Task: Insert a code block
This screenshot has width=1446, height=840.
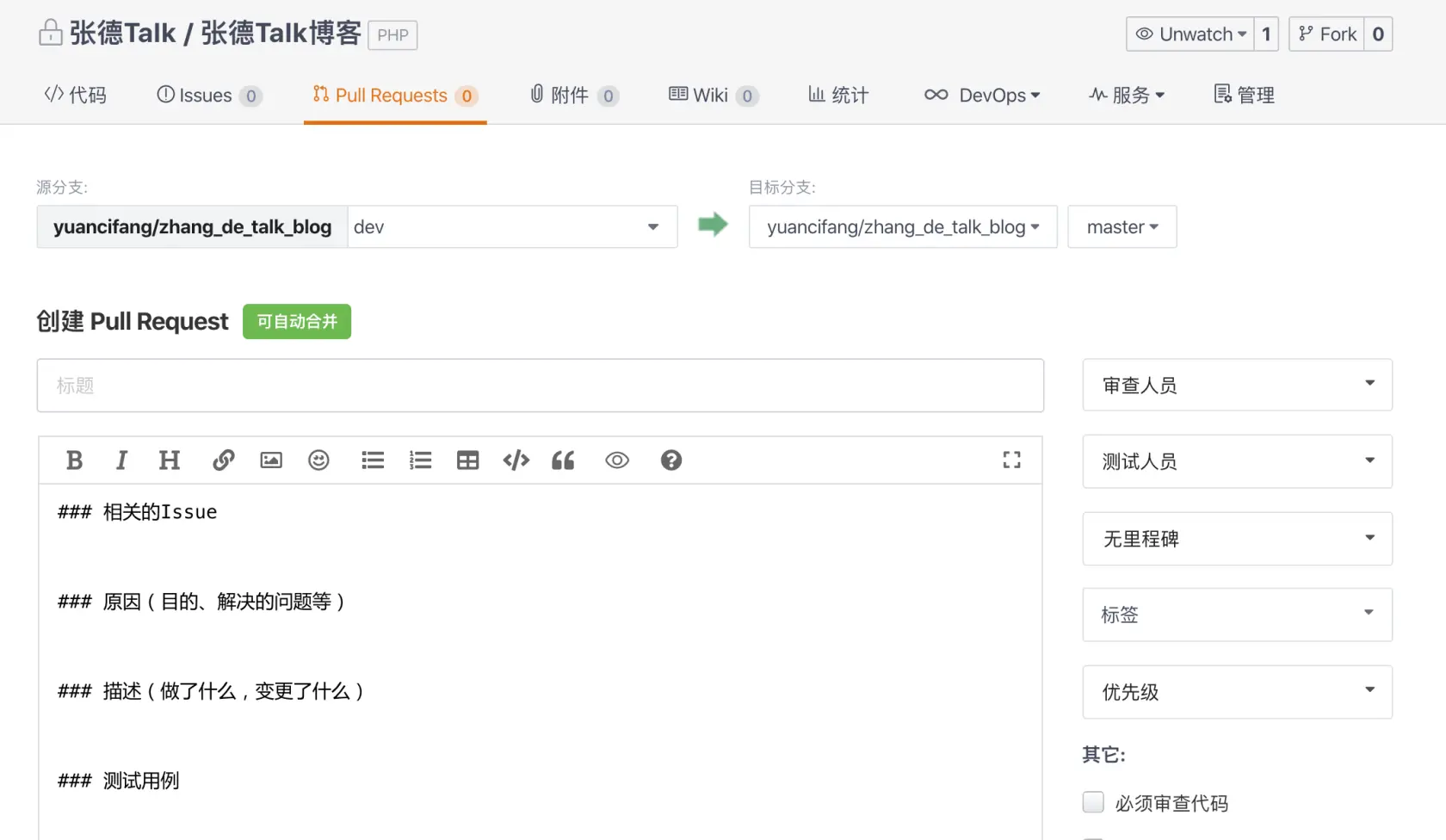Action: (515, 460)
